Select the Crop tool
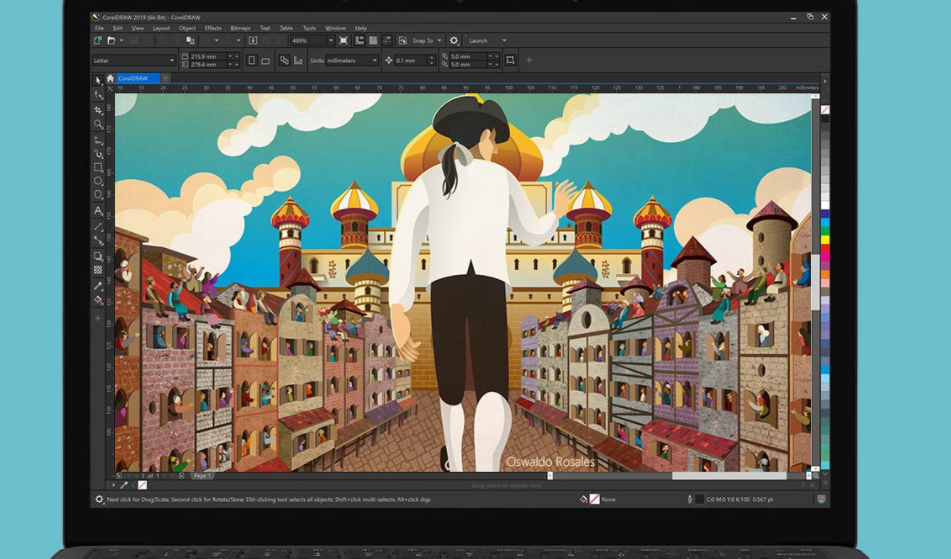951x559 pixels. 98,110
